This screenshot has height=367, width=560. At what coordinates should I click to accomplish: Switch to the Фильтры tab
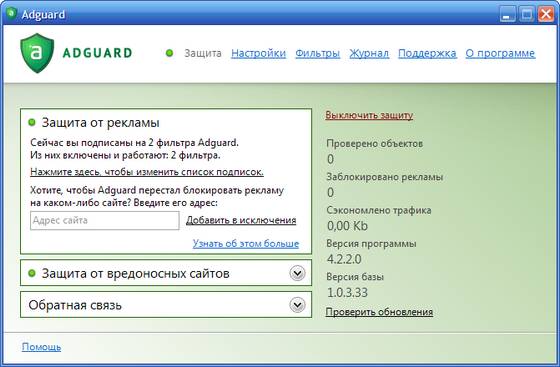point(318,53)
